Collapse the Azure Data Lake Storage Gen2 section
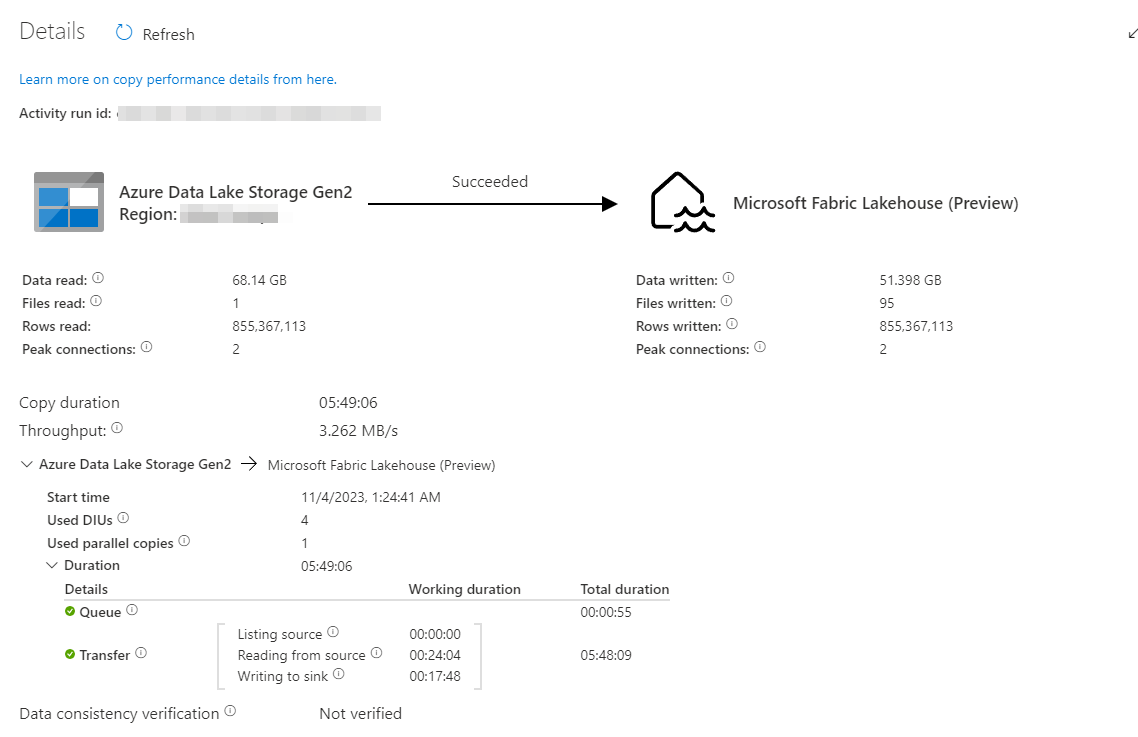Screen dimensions: 1138x737 pyautogui.click(x=27, y=464)
